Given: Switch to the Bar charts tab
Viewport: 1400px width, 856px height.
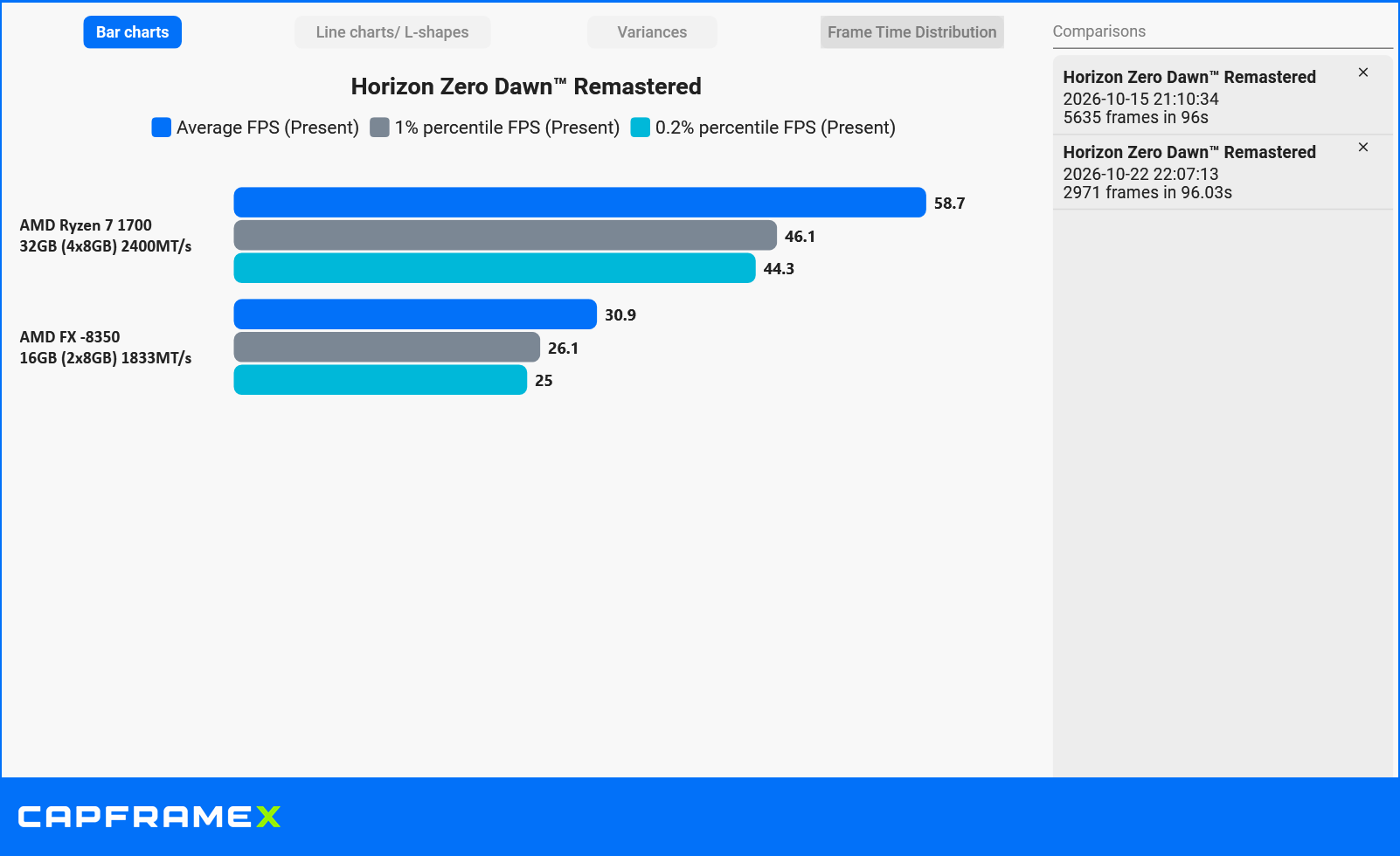Looking at the screenshot, I should [x=133, y=32].
